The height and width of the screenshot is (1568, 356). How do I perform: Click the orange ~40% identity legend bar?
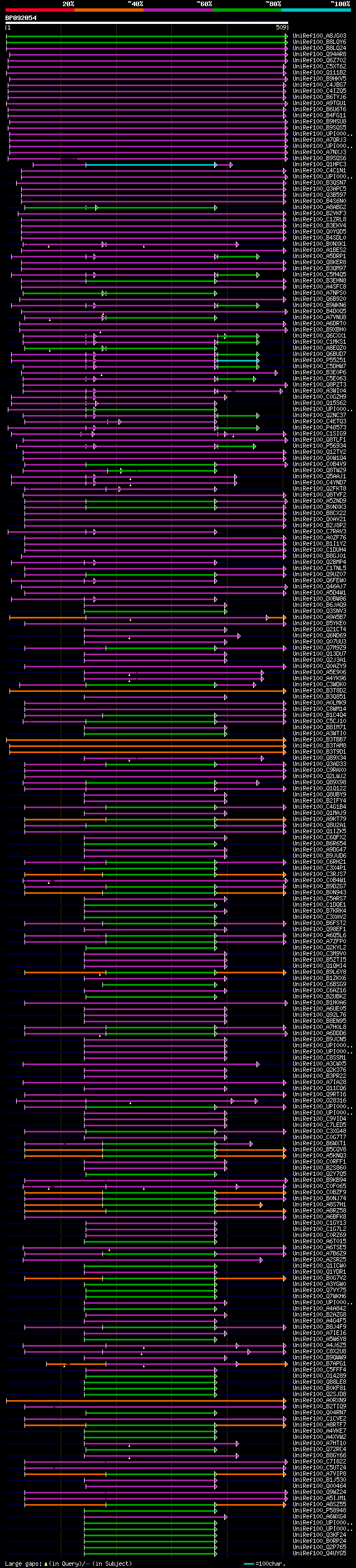click(109, 10)
